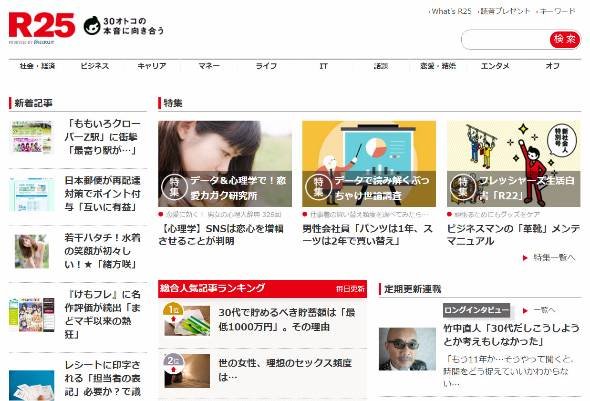The height and width of the screenshot is (401, 590).
Task: Read 若干ハタチ!水着の笑顔 article
Action: click(x=102, y=251)
